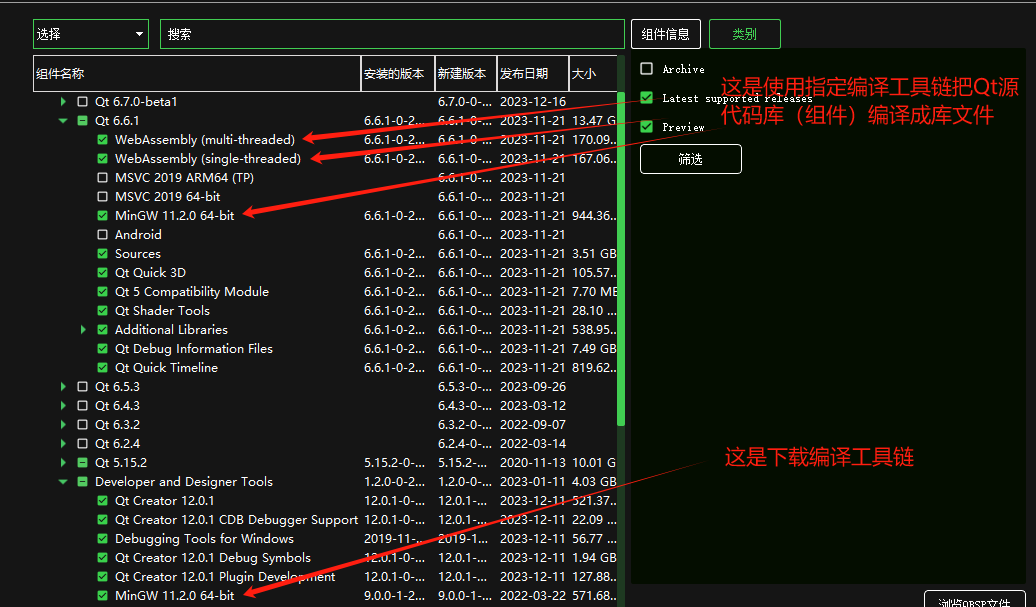Expand the Additional Libraries node
The image size is (1036, 607).
pos(83,330)
